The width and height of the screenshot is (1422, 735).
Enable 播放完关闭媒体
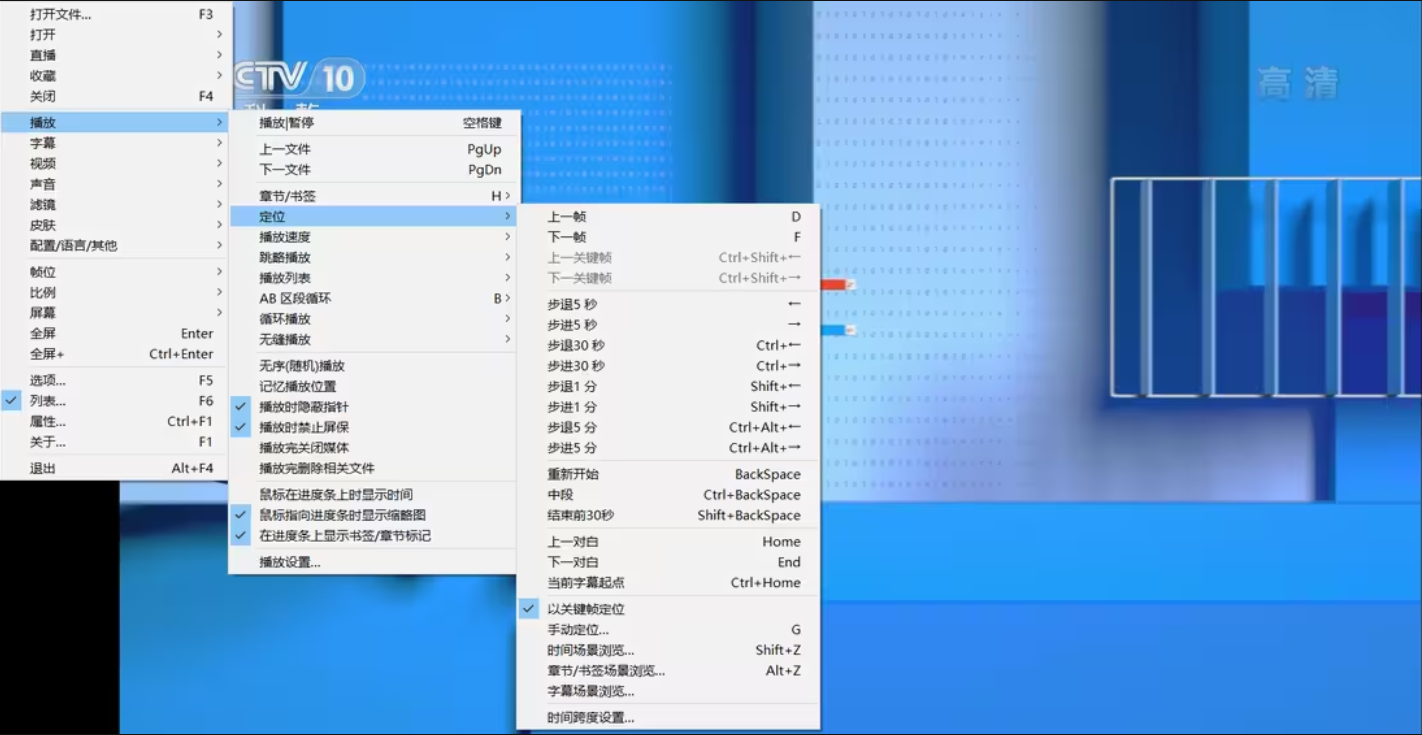click(374, 448)
